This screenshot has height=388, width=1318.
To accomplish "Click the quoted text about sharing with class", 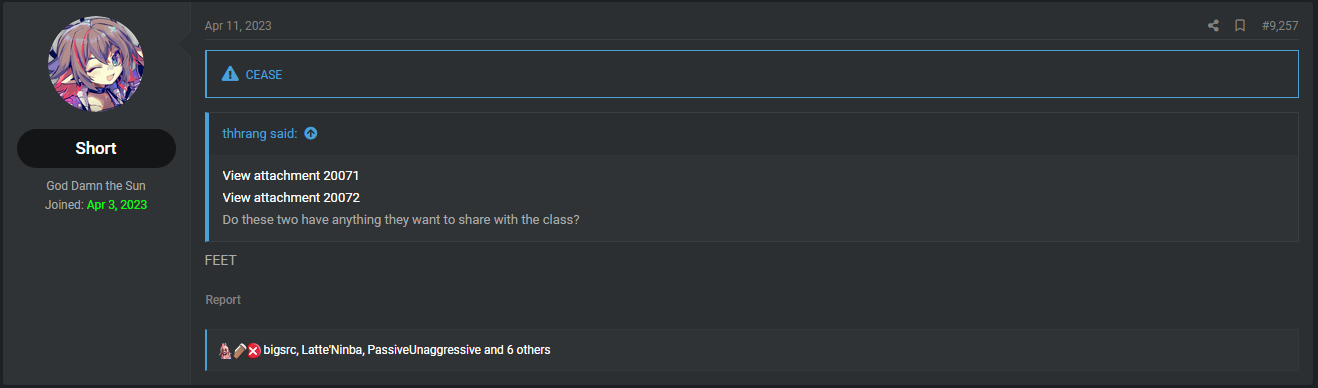I will click(401, 219).
